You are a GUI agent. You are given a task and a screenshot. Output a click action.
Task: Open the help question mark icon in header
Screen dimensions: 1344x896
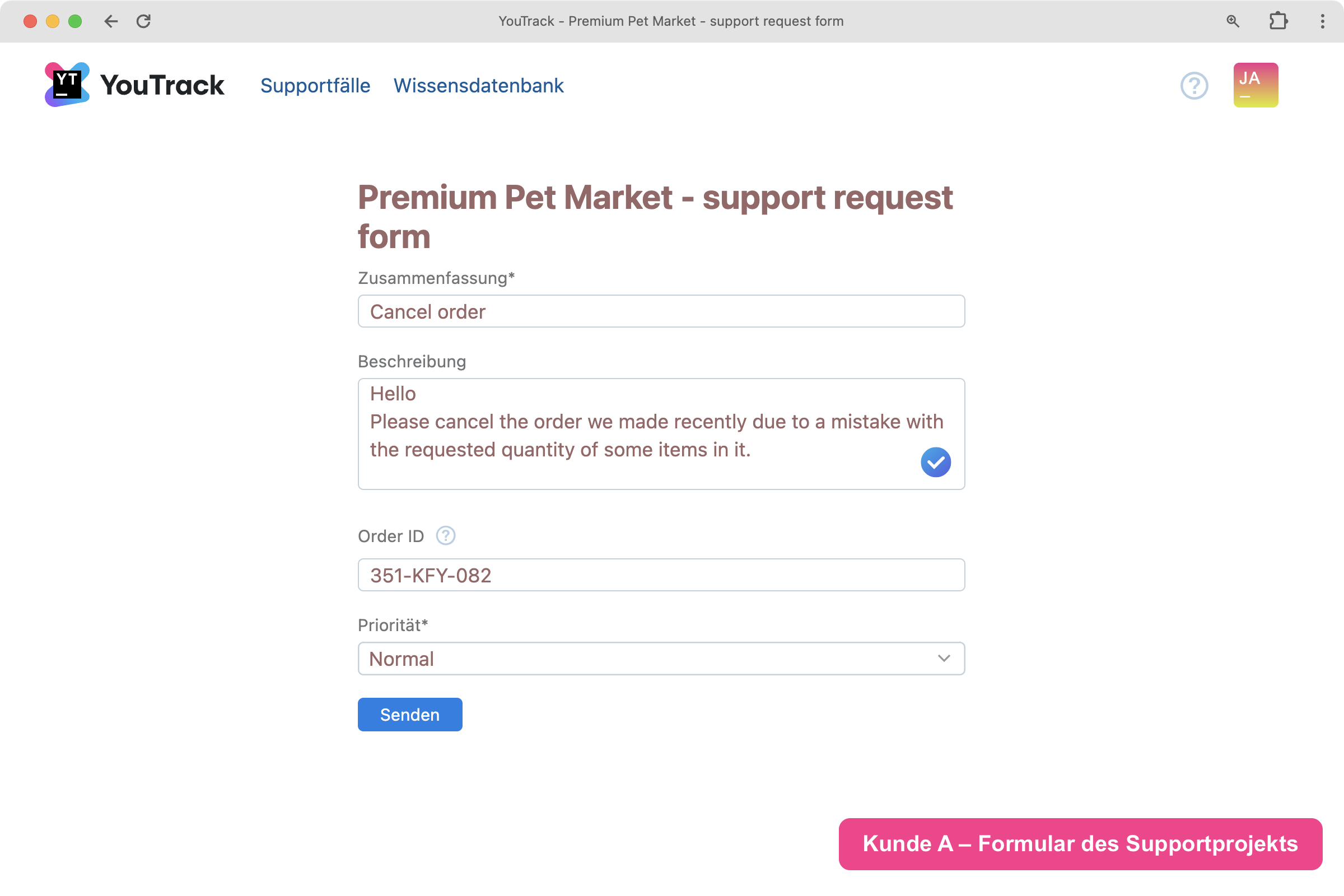[x=1194, y=86]
